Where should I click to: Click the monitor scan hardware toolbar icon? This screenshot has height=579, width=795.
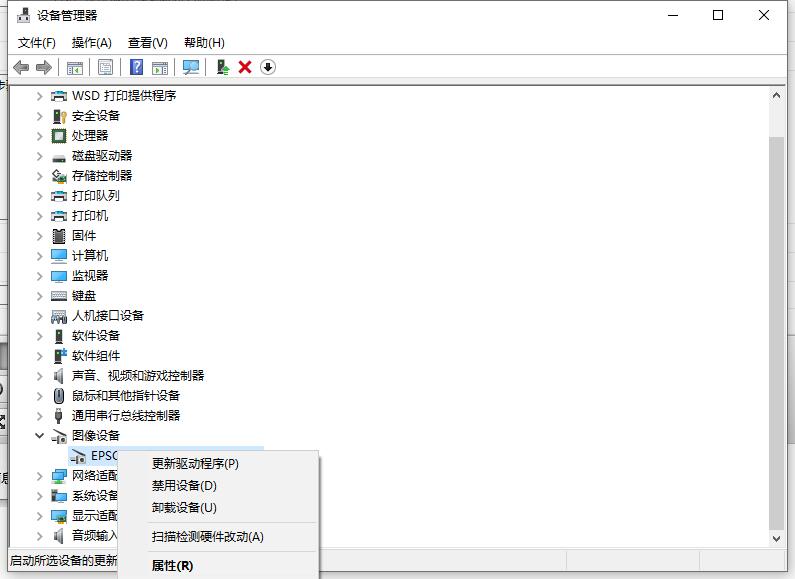[191, 67]
